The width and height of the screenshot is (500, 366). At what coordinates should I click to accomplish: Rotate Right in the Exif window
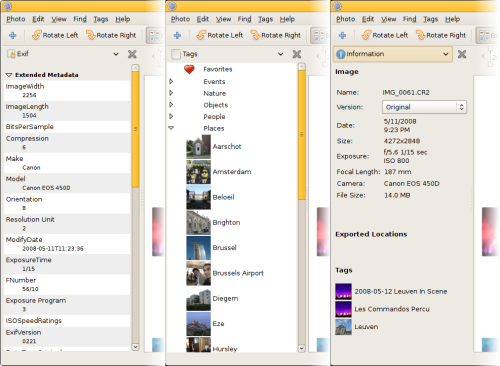(111, 35)
